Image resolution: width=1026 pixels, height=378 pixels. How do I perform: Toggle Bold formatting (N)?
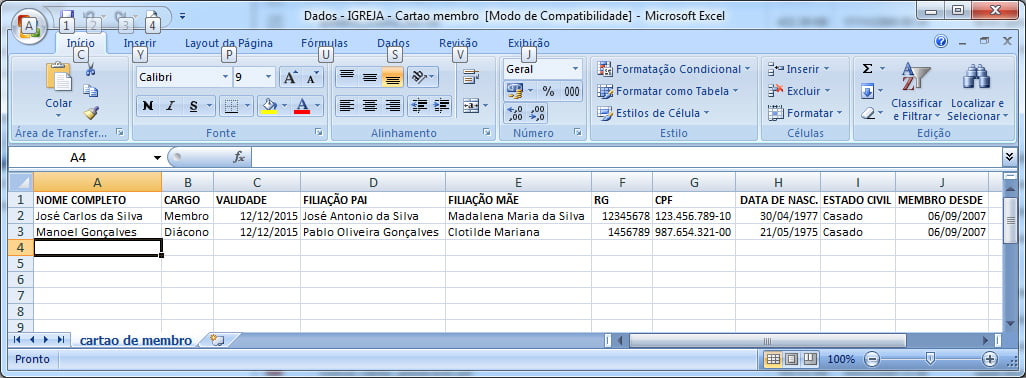148,106
